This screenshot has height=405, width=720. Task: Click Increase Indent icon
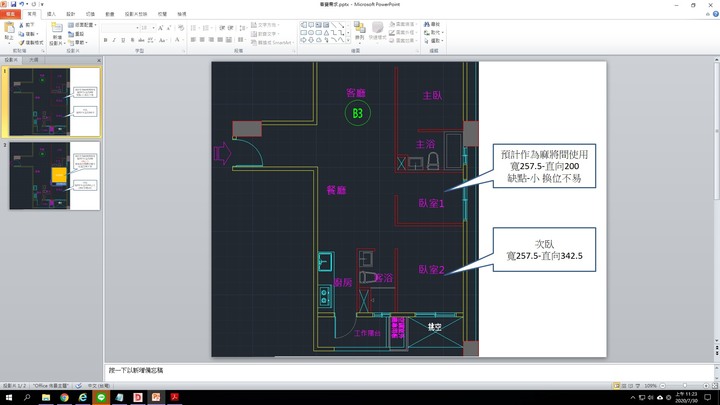(x=231, y=28)
